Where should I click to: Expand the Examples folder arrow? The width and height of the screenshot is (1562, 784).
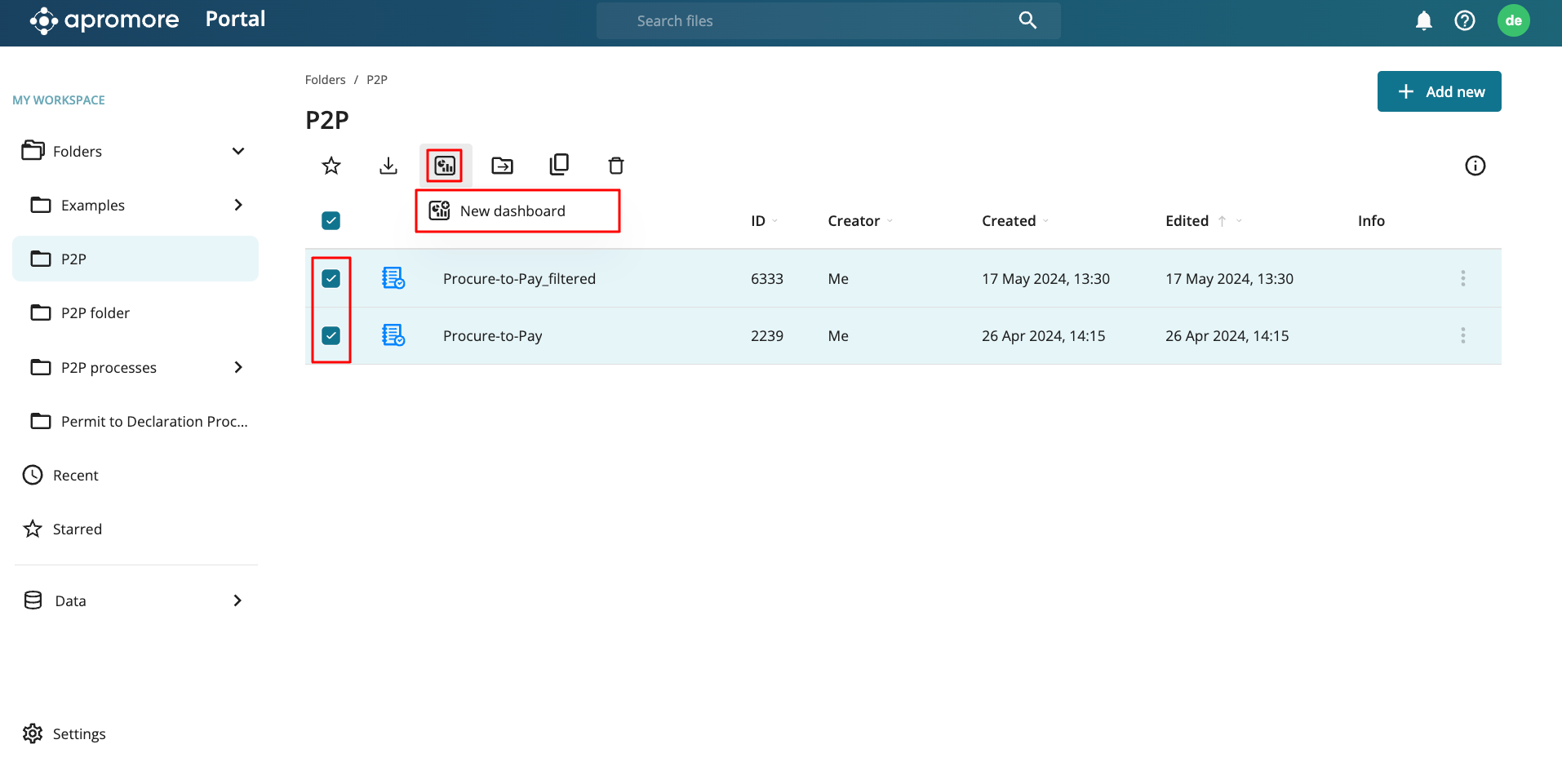(x=238, y=205)
